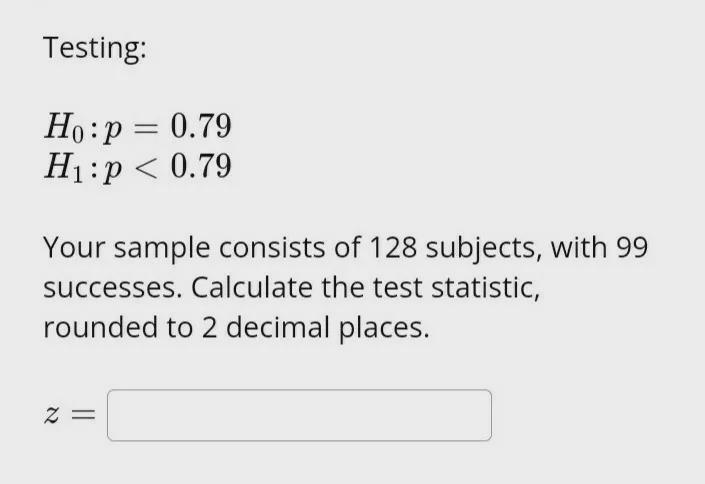
Task: Select the null hypothesis H0 symbol
Action: pos(58,128)
